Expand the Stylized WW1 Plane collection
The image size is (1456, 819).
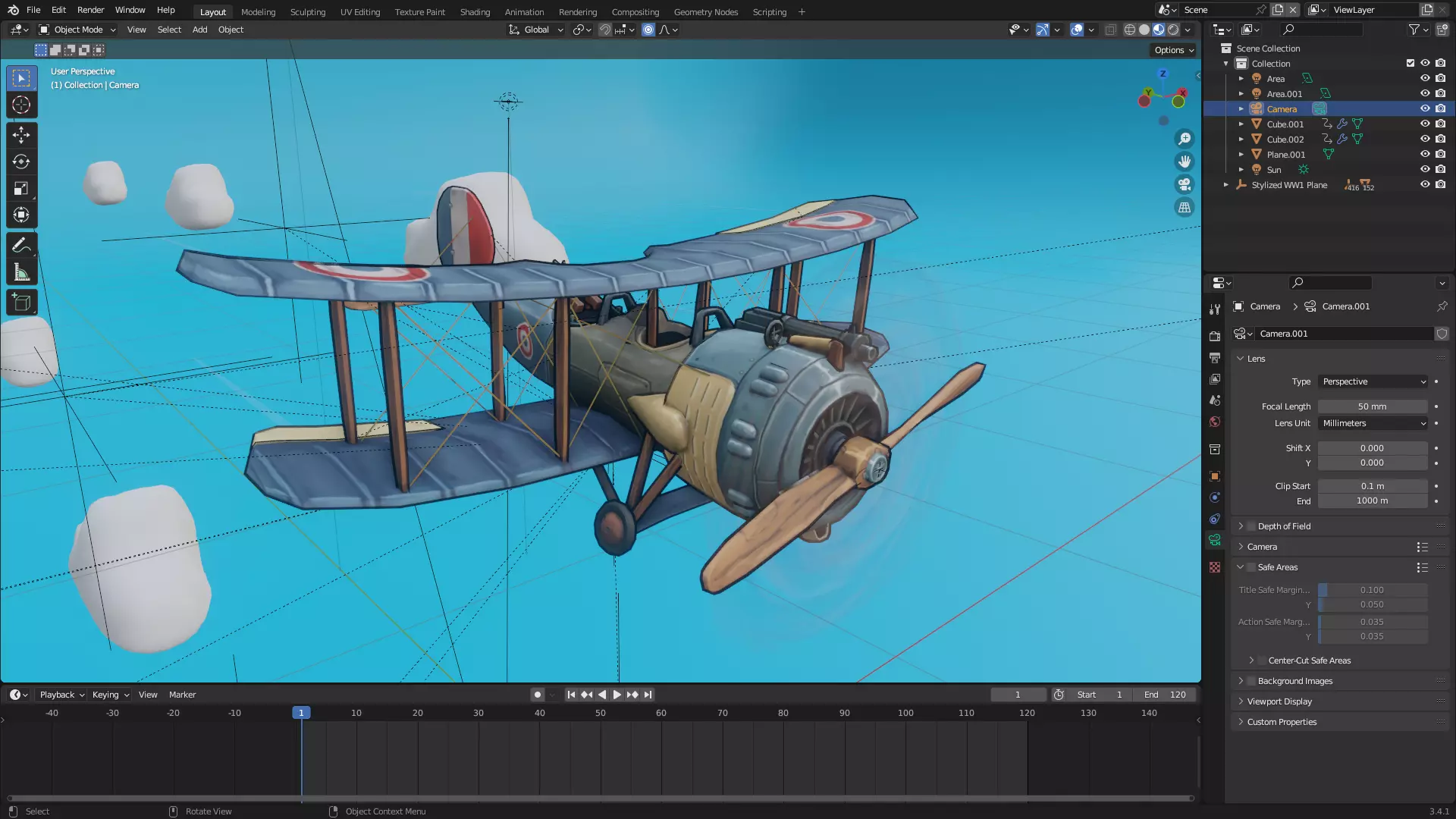1225,185
